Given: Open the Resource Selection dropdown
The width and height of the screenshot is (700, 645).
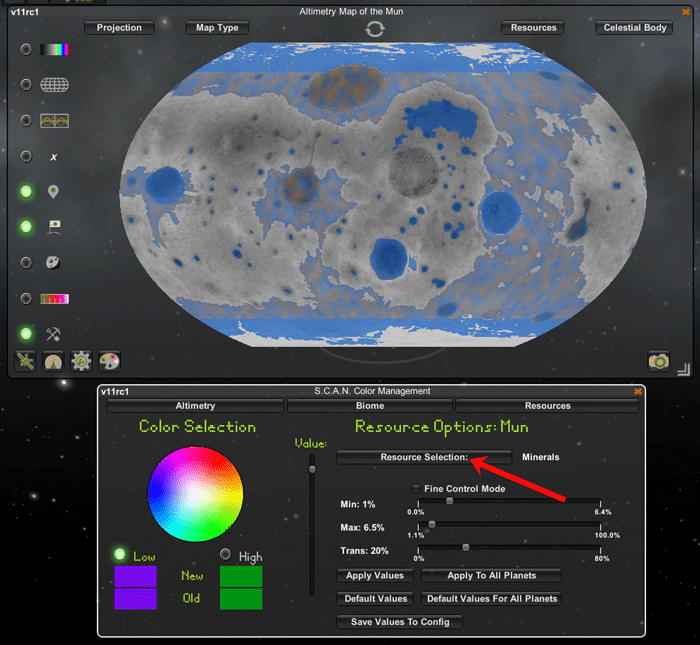Looking at the screenshot, I should click(424, 457).
